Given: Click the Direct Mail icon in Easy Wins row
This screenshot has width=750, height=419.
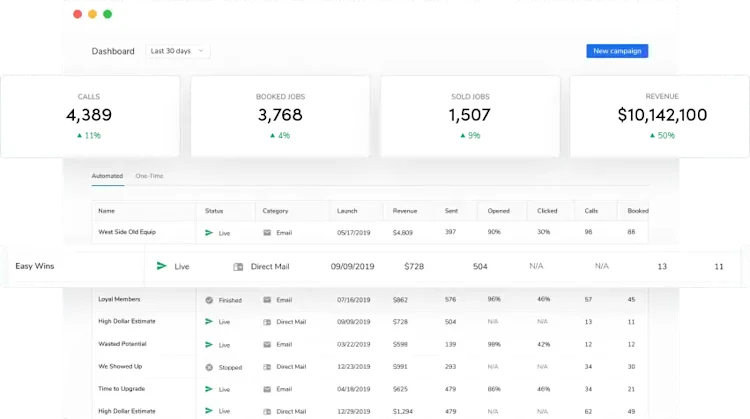Looking at the screenshot, I should click(238, 266).
